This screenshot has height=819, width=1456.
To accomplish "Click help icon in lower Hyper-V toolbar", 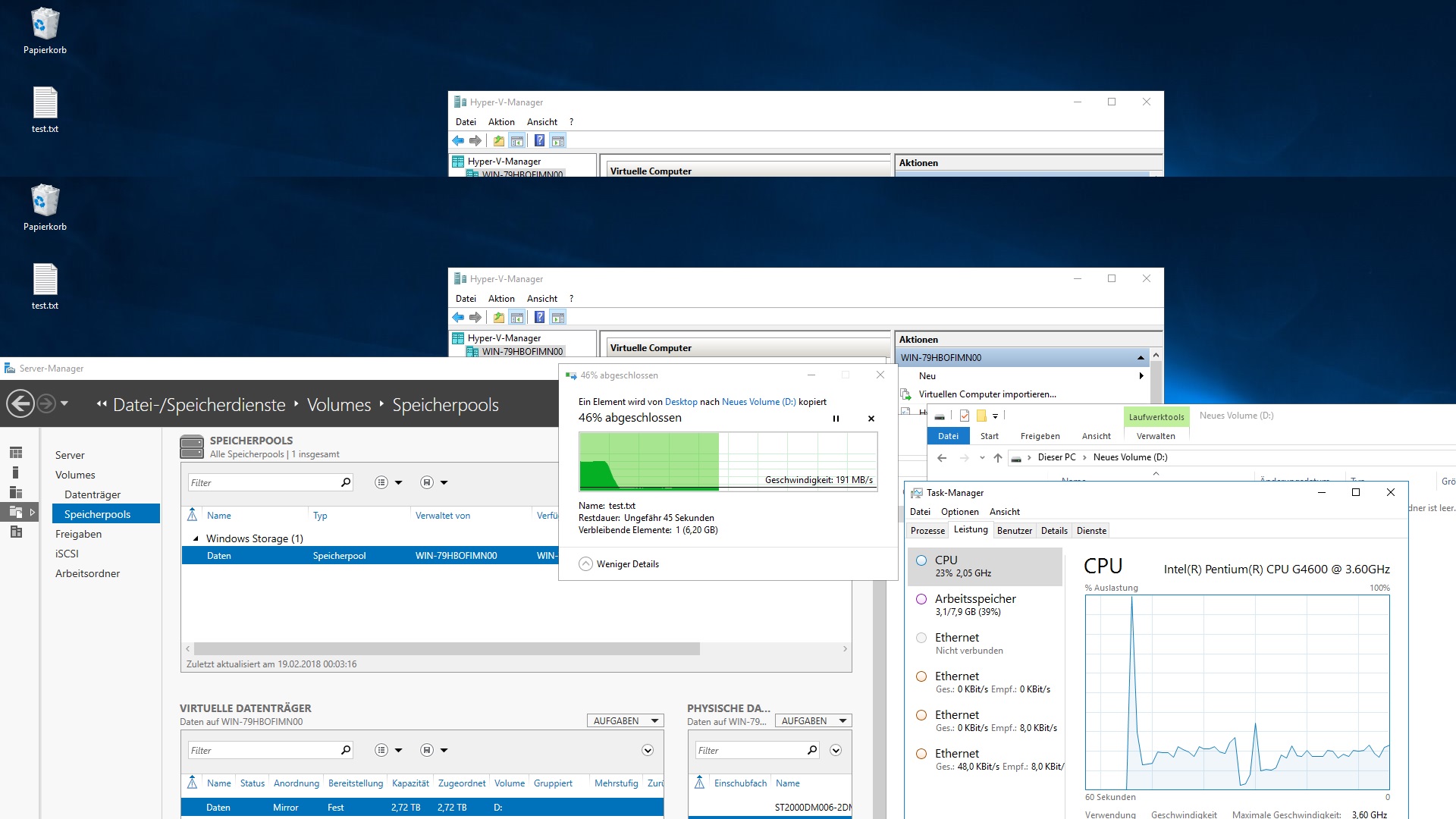I will 539,317.
